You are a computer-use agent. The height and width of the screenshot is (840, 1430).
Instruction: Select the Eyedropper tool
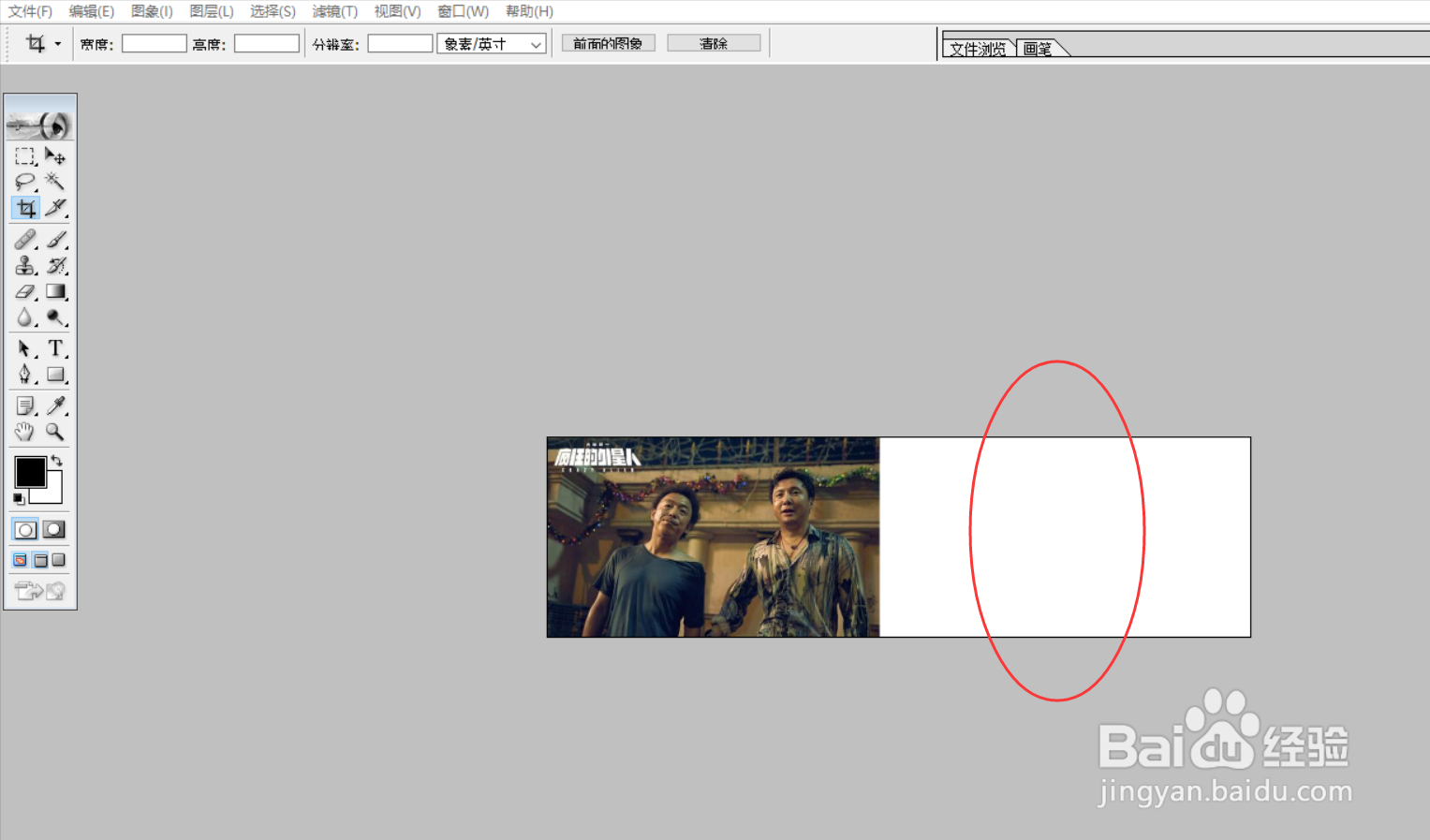coord(55,405)
